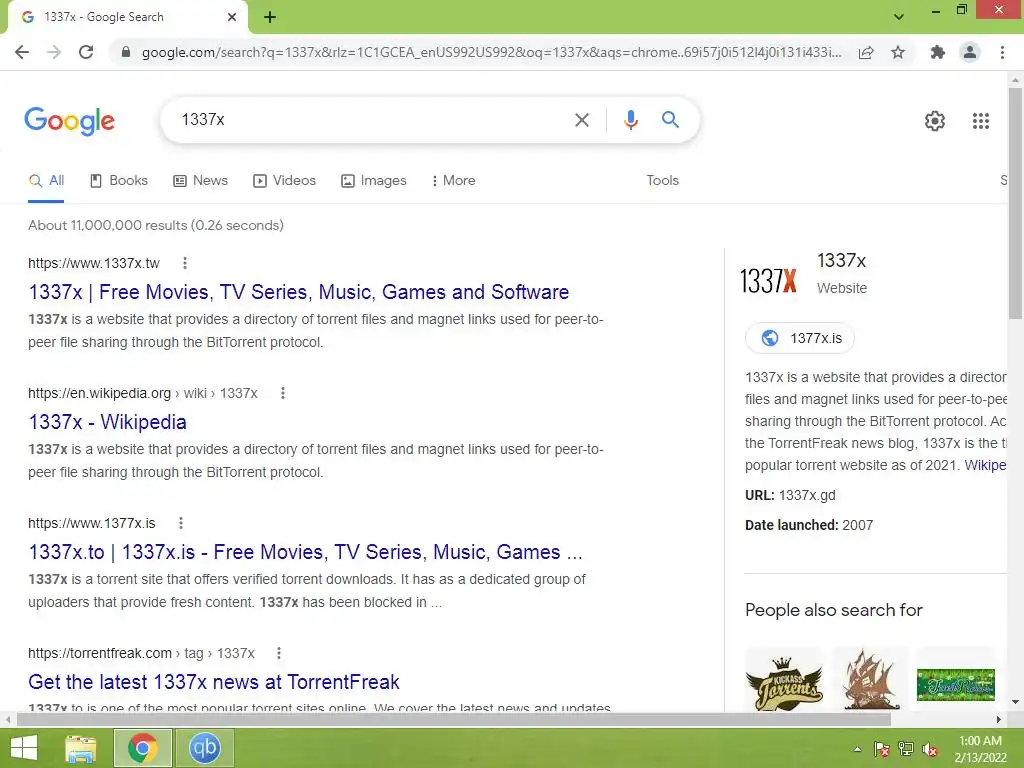This screenshot has width=1024, height=768.
Task: Click the scroll-down arrow of the vertical scrollbar
Action: [x=1015, y=702]
